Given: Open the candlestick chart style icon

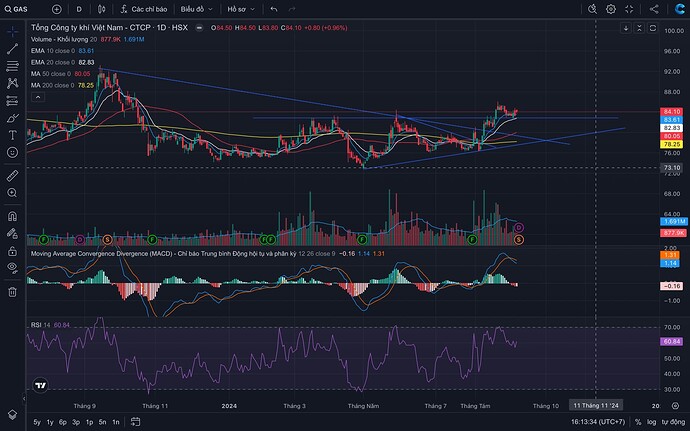Looking at the screenshot, I should click(101, 9).
